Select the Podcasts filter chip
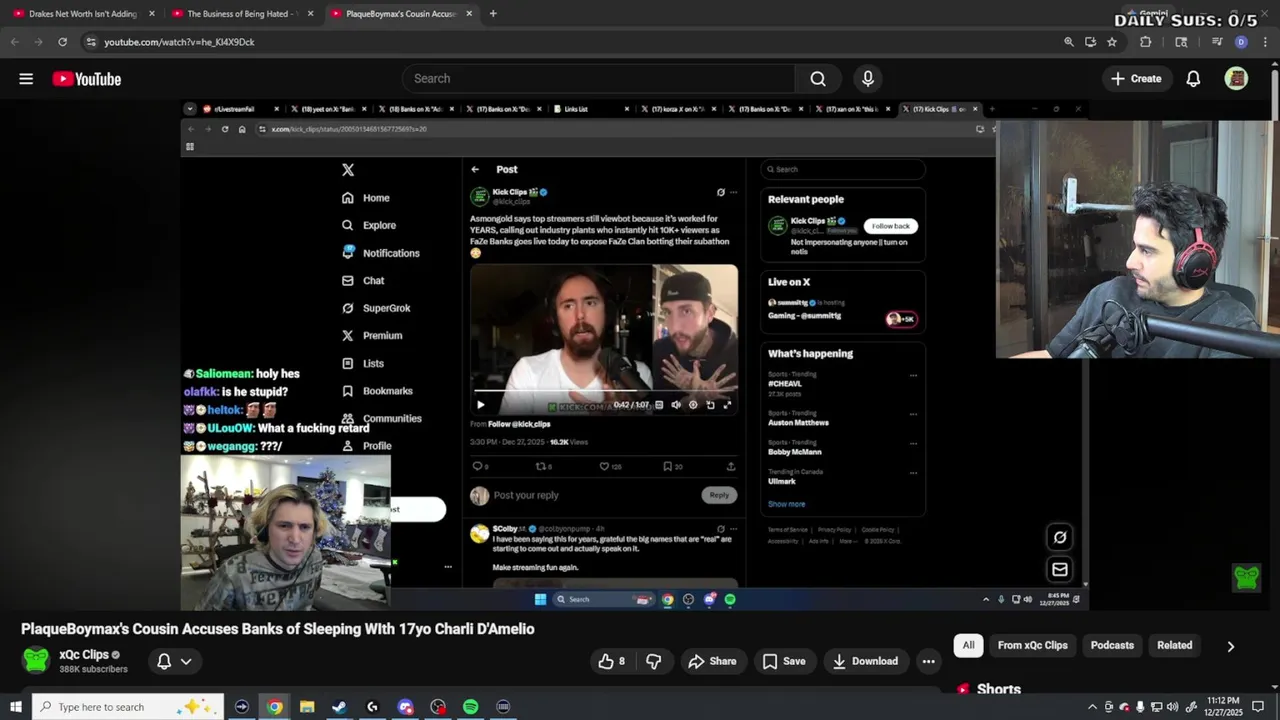Viewport: 1280px width, 720px height. click(1112, 645)
